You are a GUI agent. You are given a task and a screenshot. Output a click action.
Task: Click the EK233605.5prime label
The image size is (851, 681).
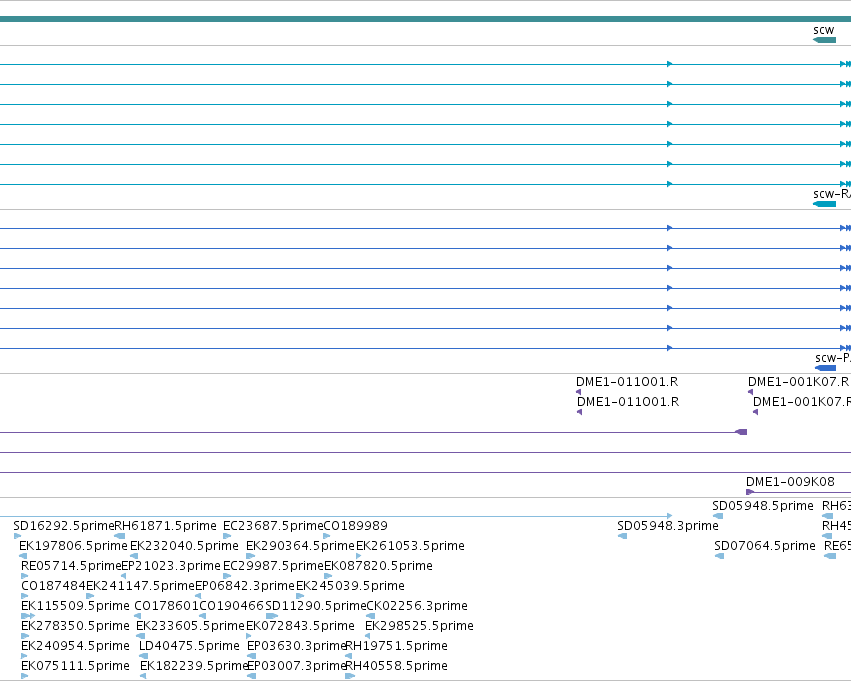190,626
